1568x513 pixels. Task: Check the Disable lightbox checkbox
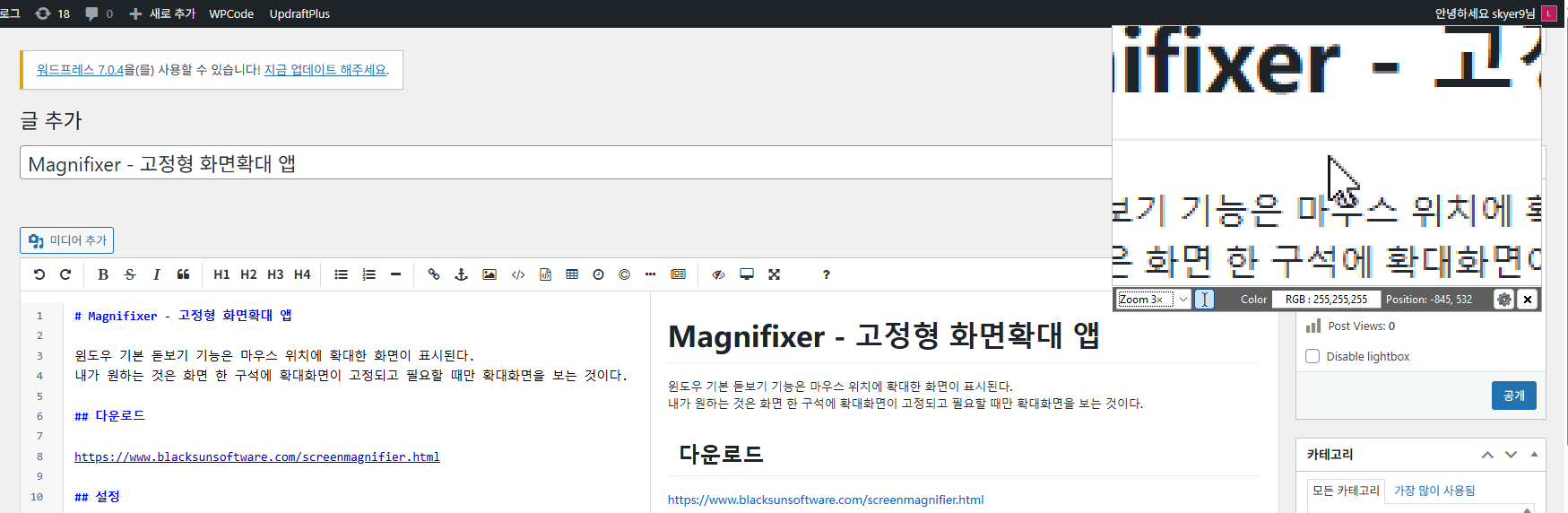tap(1312, 356)
